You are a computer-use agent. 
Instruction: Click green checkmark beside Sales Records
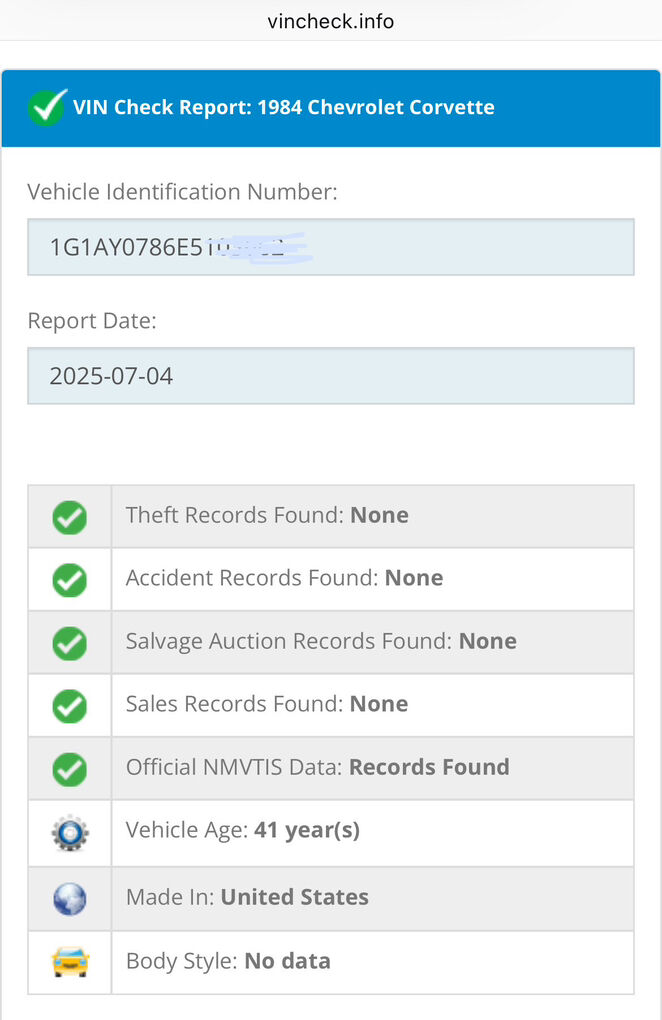(x=69, y=706)
